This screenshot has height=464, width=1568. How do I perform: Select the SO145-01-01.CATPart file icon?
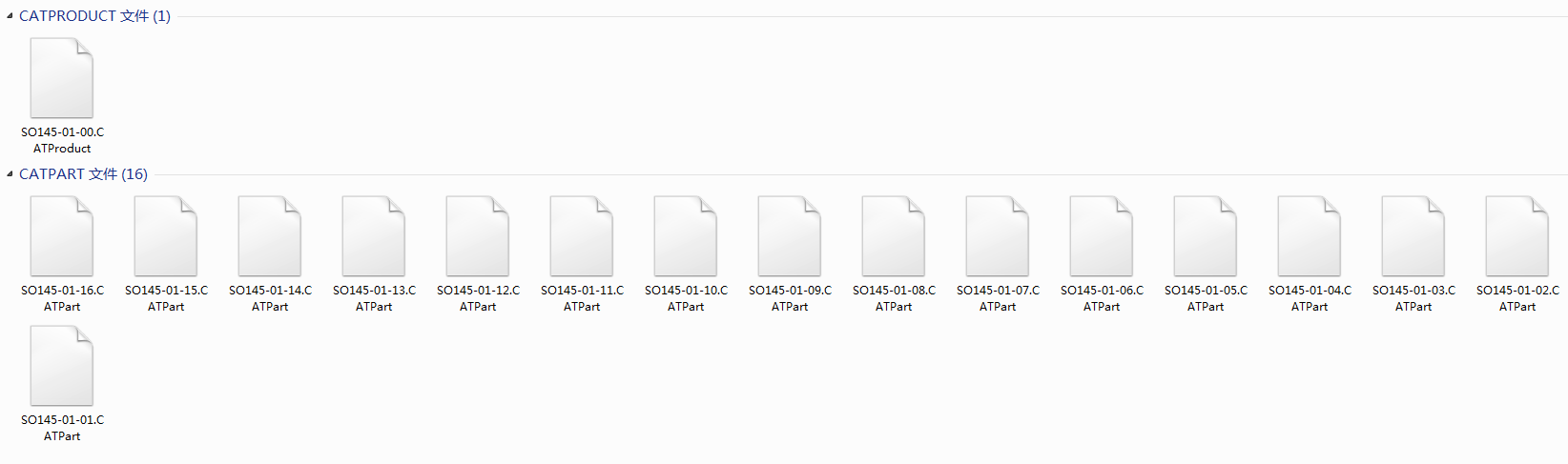point(62,366)
